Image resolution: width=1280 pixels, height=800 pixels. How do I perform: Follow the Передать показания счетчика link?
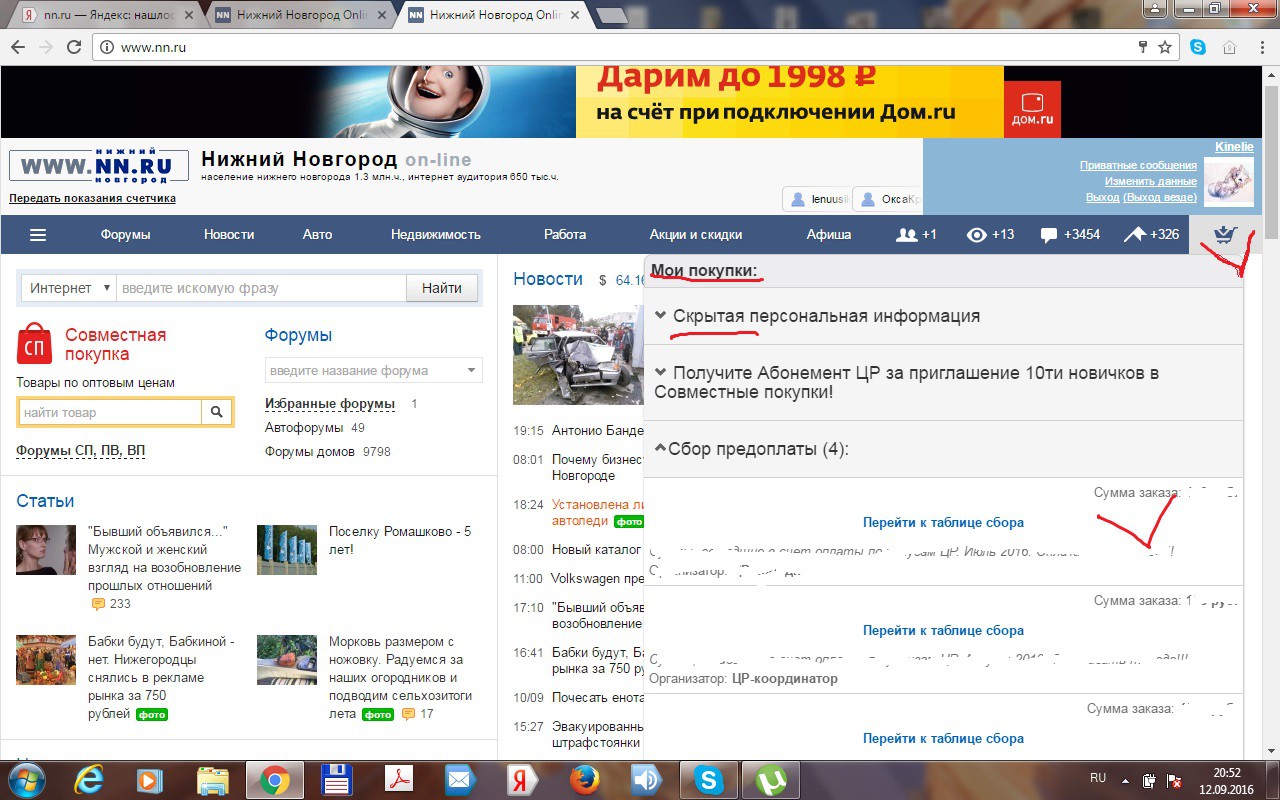pyautogui.click(x=93, y=198)
